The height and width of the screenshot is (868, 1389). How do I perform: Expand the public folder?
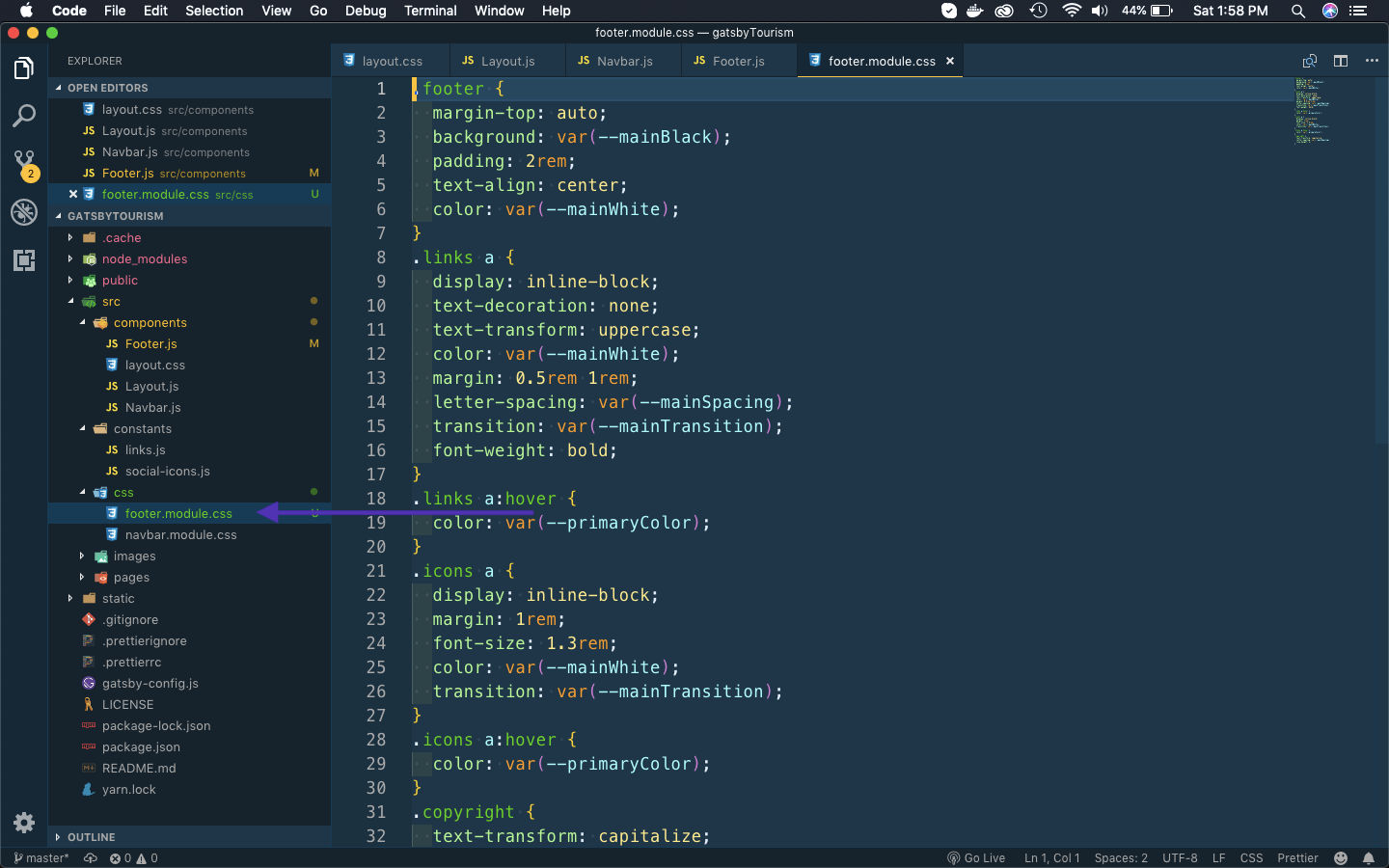click(189, 280)
